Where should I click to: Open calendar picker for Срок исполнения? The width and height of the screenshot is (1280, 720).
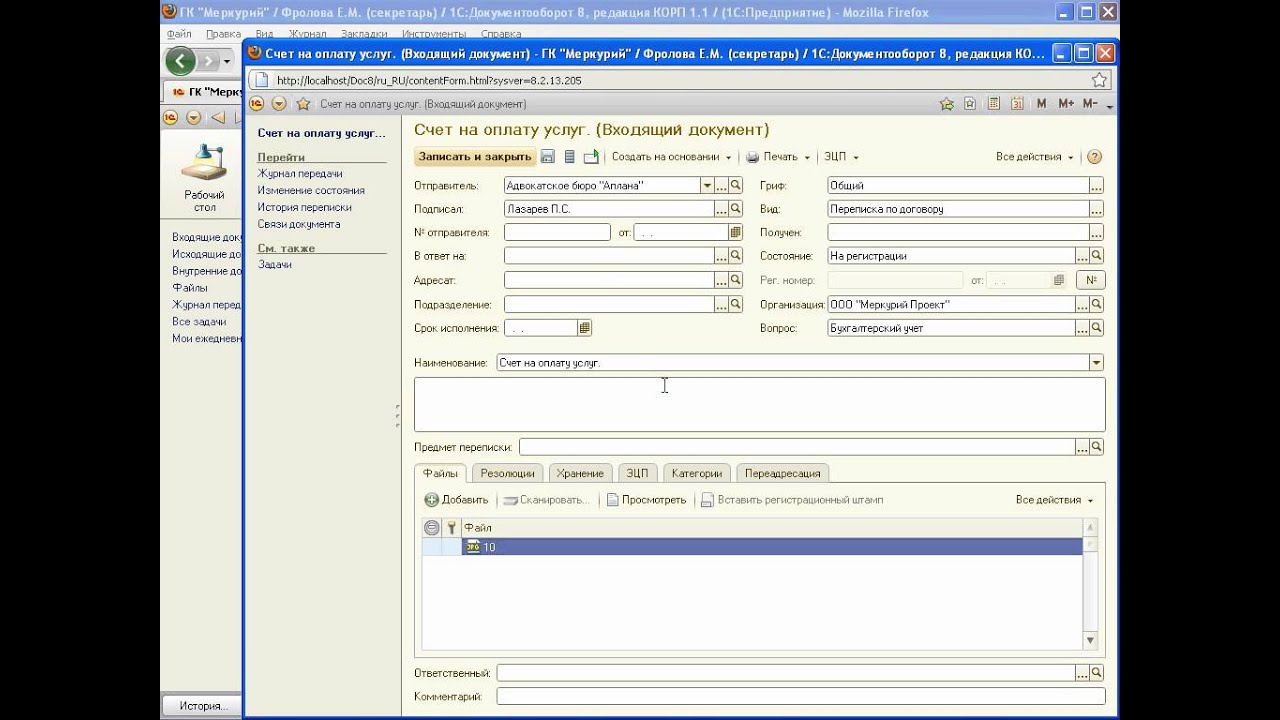pyautogui.click(x=585, y=328)
